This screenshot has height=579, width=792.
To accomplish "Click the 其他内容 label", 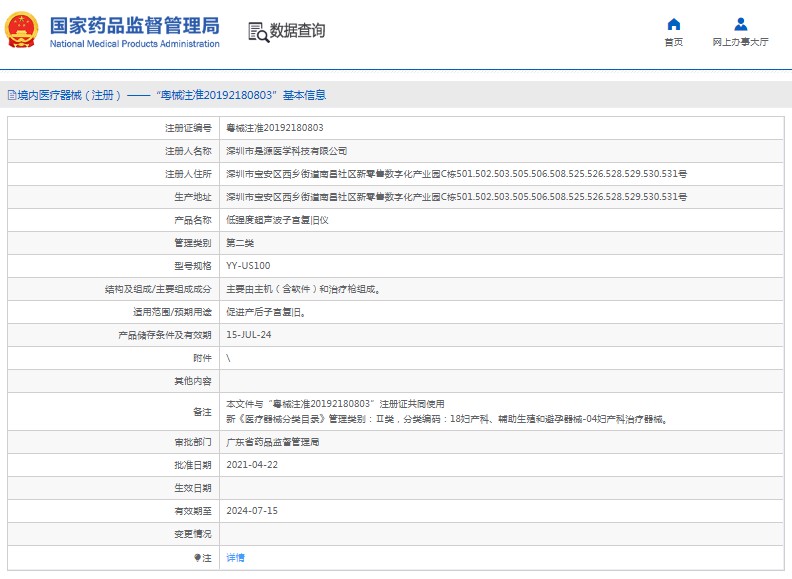I will (192, 381).
